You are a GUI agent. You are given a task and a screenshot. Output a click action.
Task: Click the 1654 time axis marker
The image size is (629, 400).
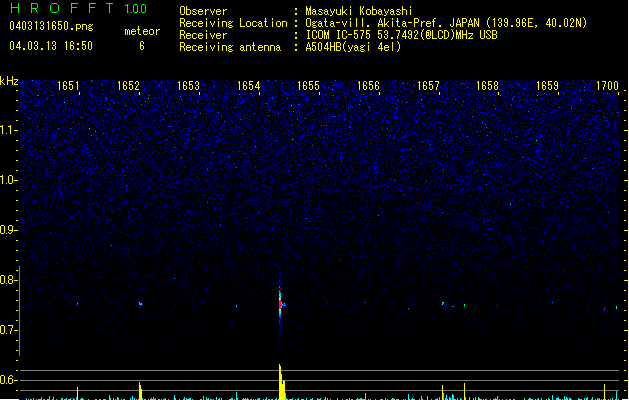[x=248, y=86]
